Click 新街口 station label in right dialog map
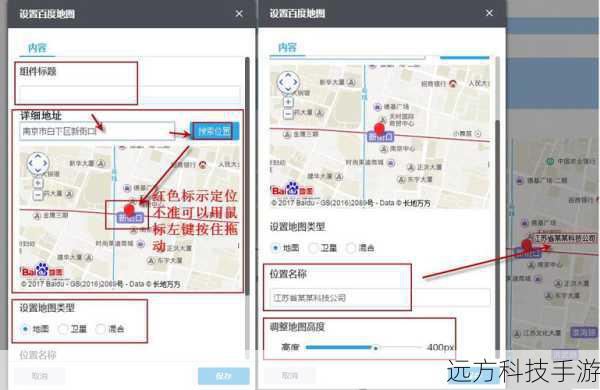 (x=380, y=137)
